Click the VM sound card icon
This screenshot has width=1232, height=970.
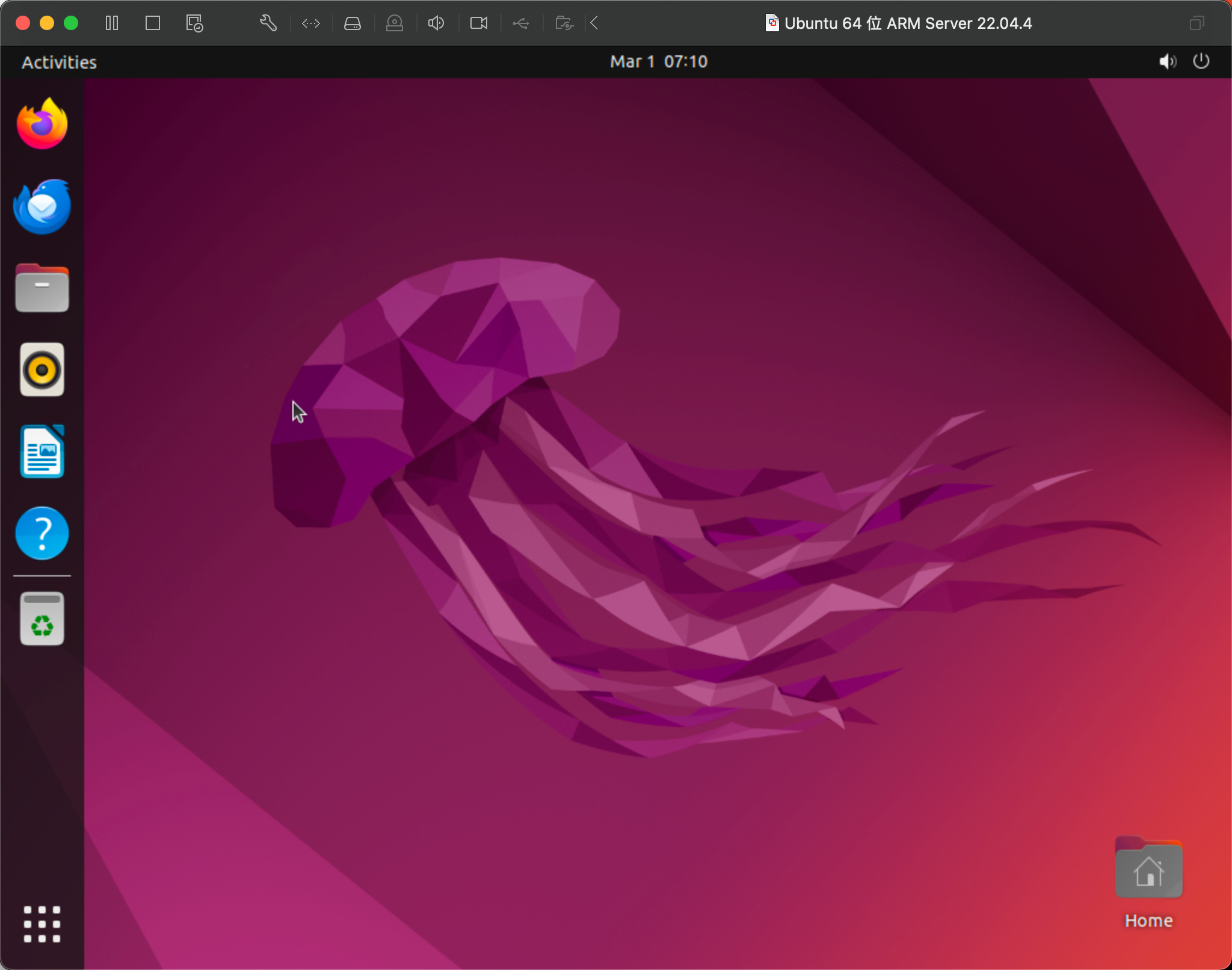tap(436, 23)
